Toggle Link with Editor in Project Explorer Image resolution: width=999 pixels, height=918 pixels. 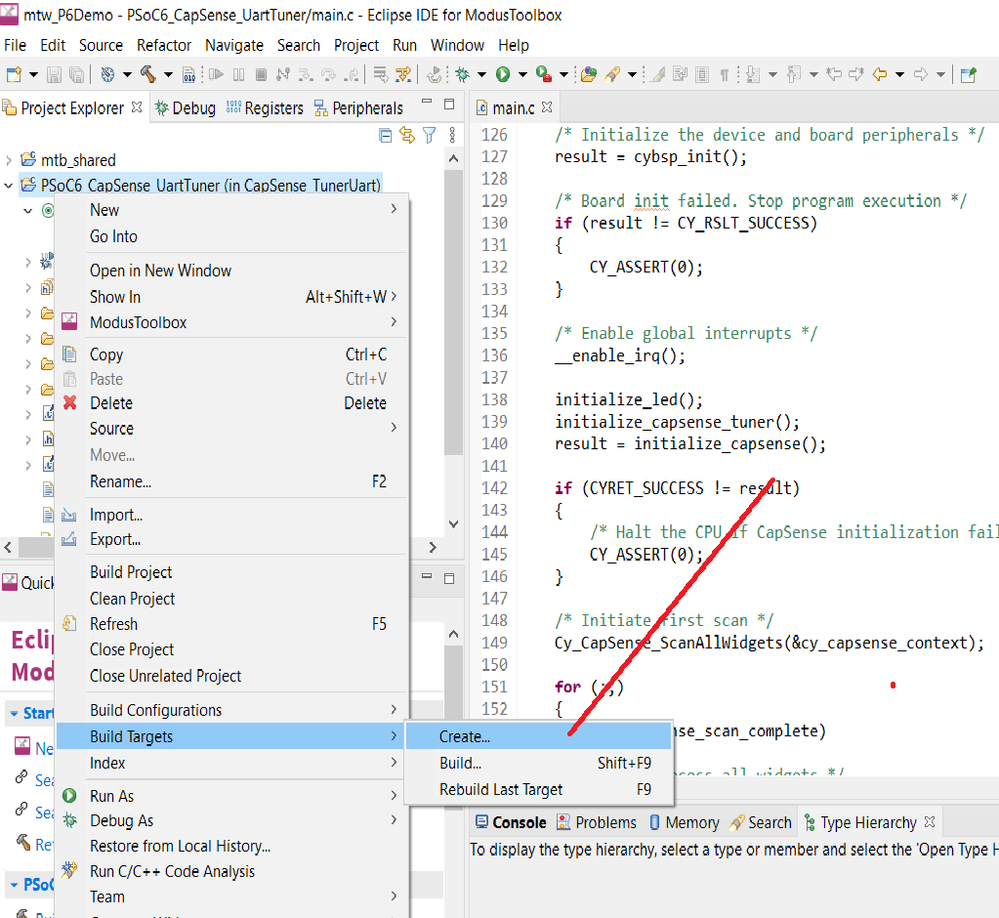click(x=406, y=133)
